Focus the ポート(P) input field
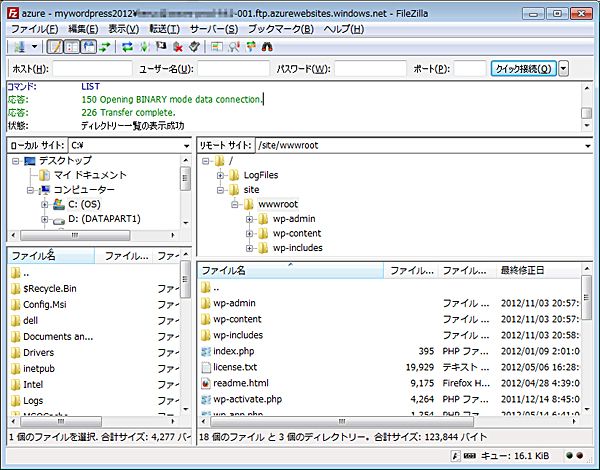 coord(470,69)
